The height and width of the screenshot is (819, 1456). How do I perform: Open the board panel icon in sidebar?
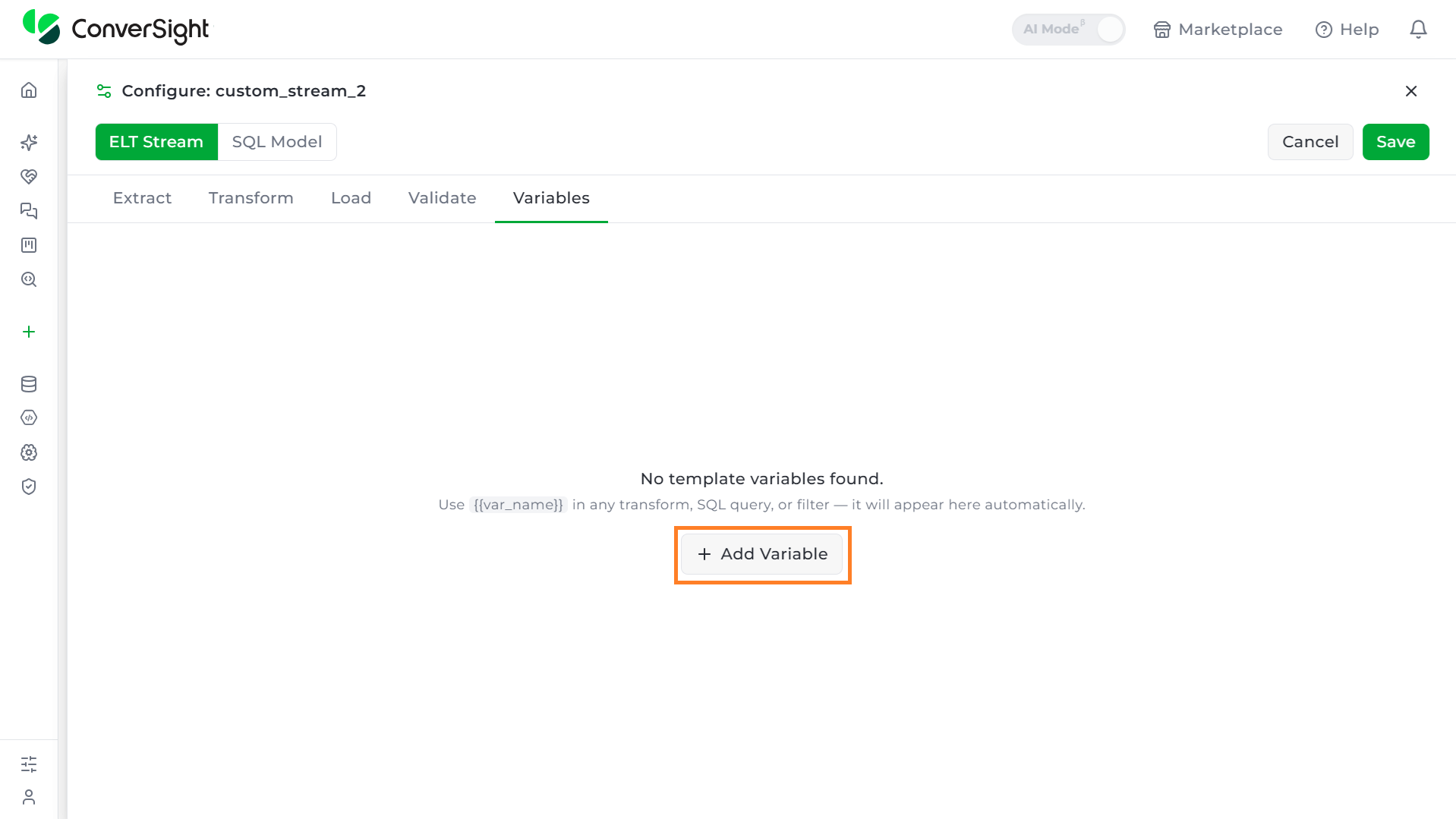tap(29, 245)
